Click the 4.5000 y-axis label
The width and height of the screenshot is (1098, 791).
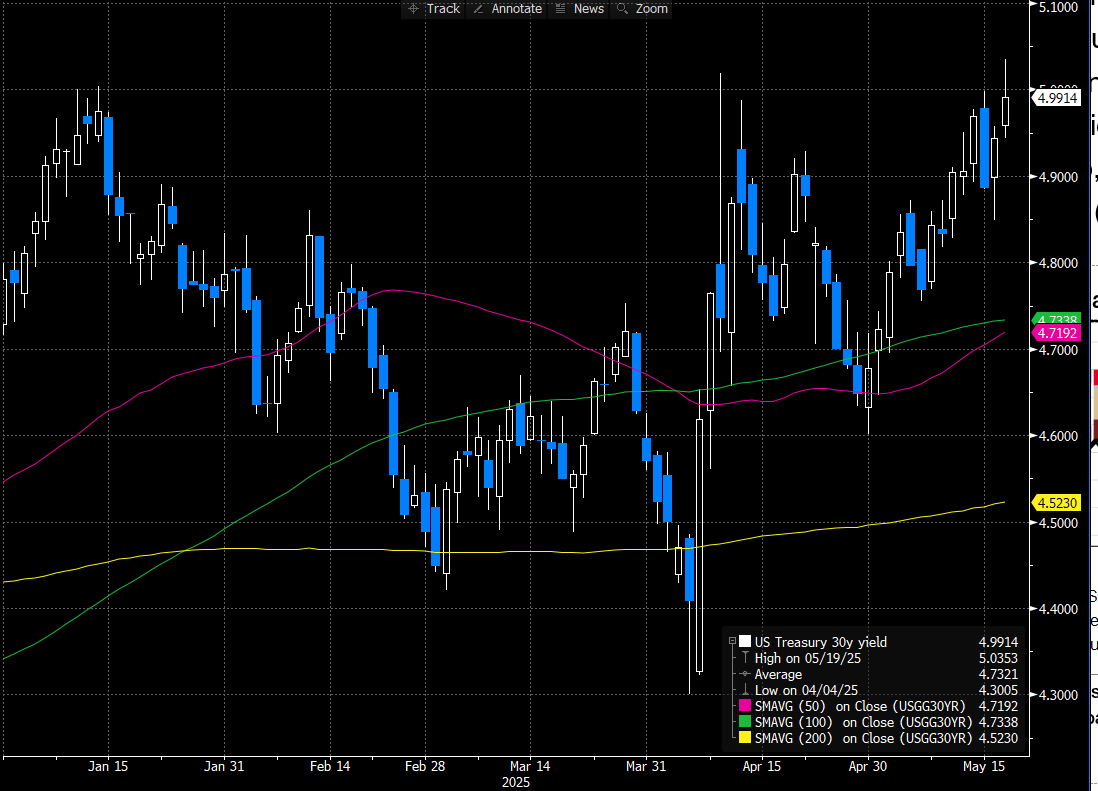(x=1058, y=523)
